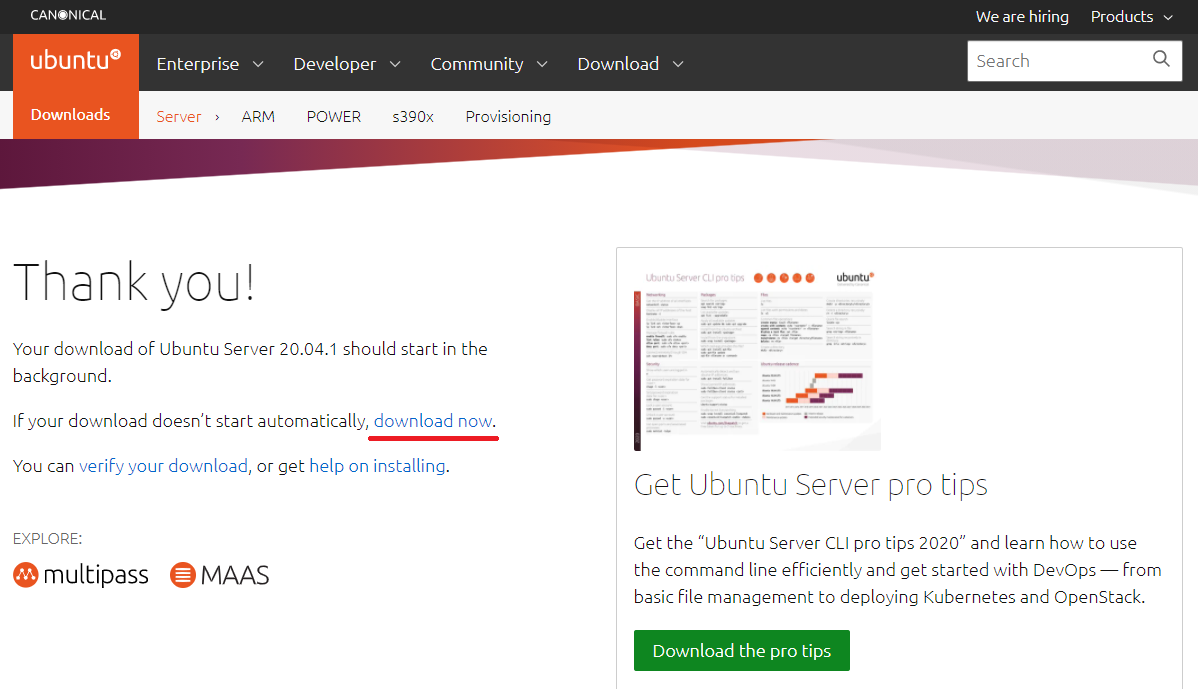Click the Thank you! heading
The image size is (1198, 689).
134,283
